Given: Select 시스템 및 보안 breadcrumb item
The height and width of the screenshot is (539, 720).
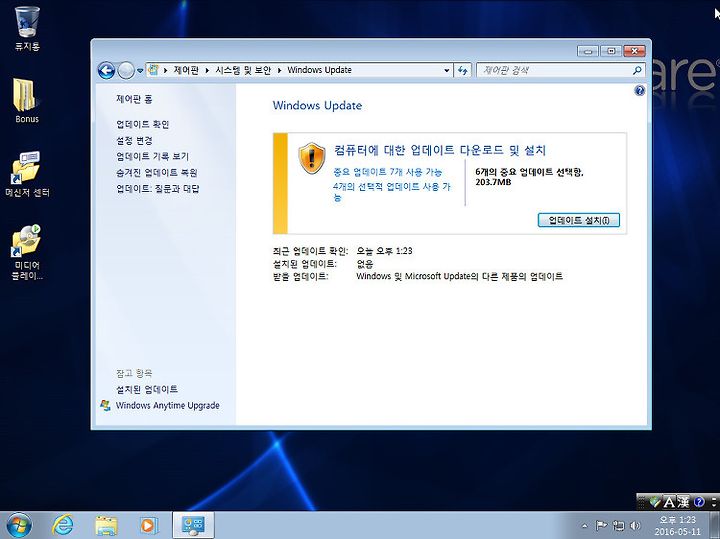Looking at the screenshot, I should [x=243, y=70].
